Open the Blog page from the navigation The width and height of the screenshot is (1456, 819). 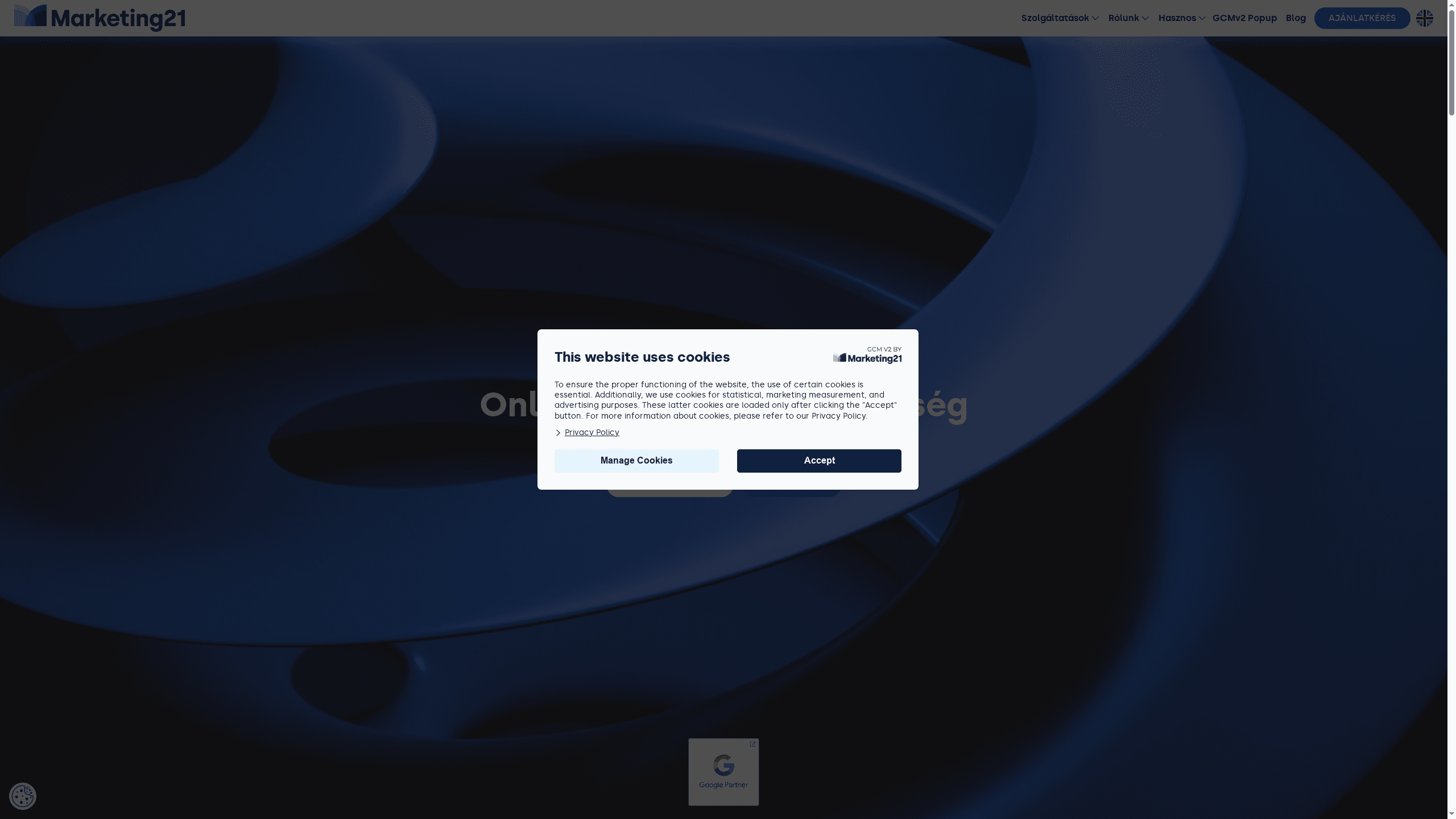[1296, 18]
